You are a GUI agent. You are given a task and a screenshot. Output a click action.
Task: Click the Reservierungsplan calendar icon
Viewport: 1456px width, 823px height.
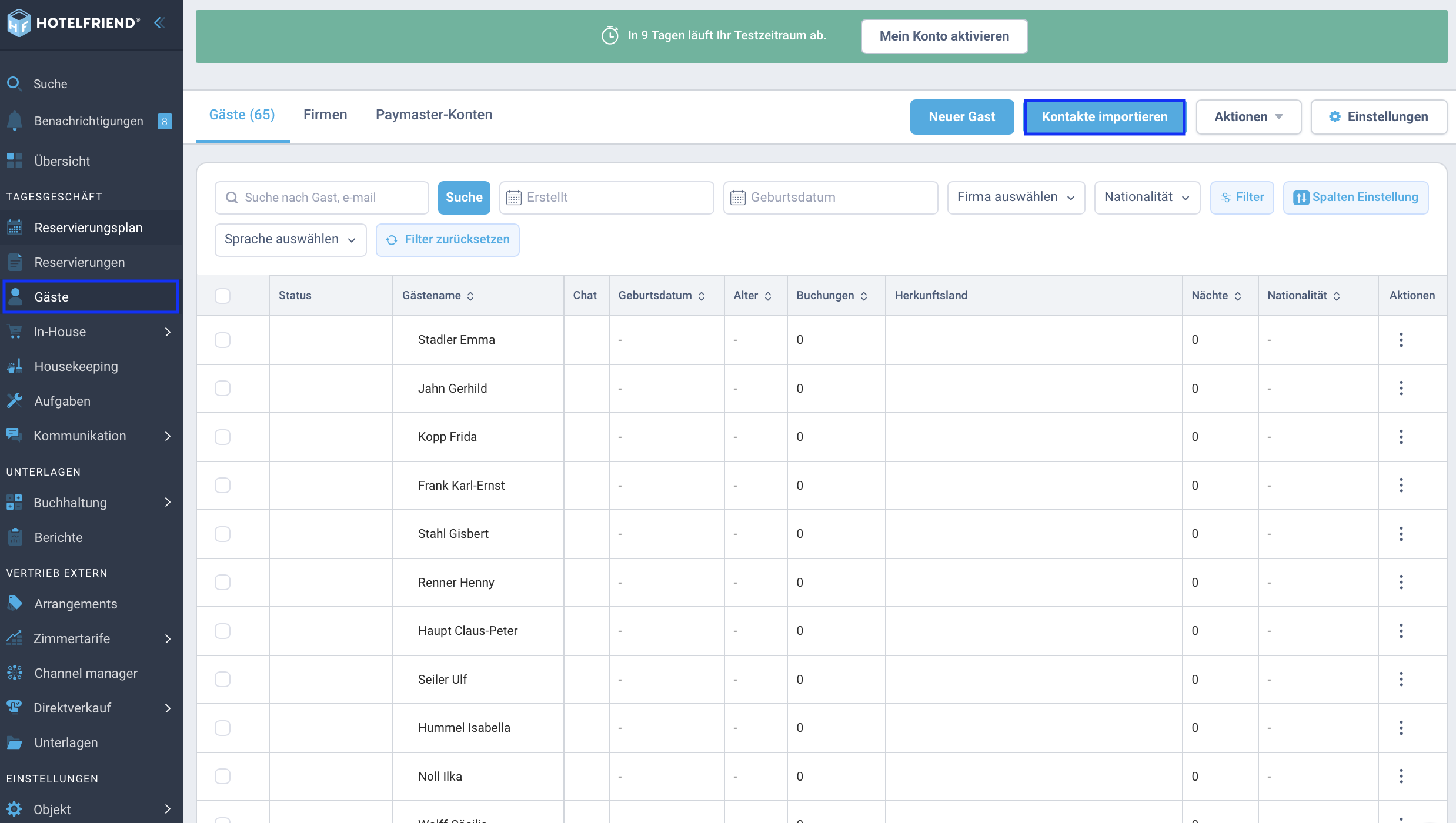[15, 228]
